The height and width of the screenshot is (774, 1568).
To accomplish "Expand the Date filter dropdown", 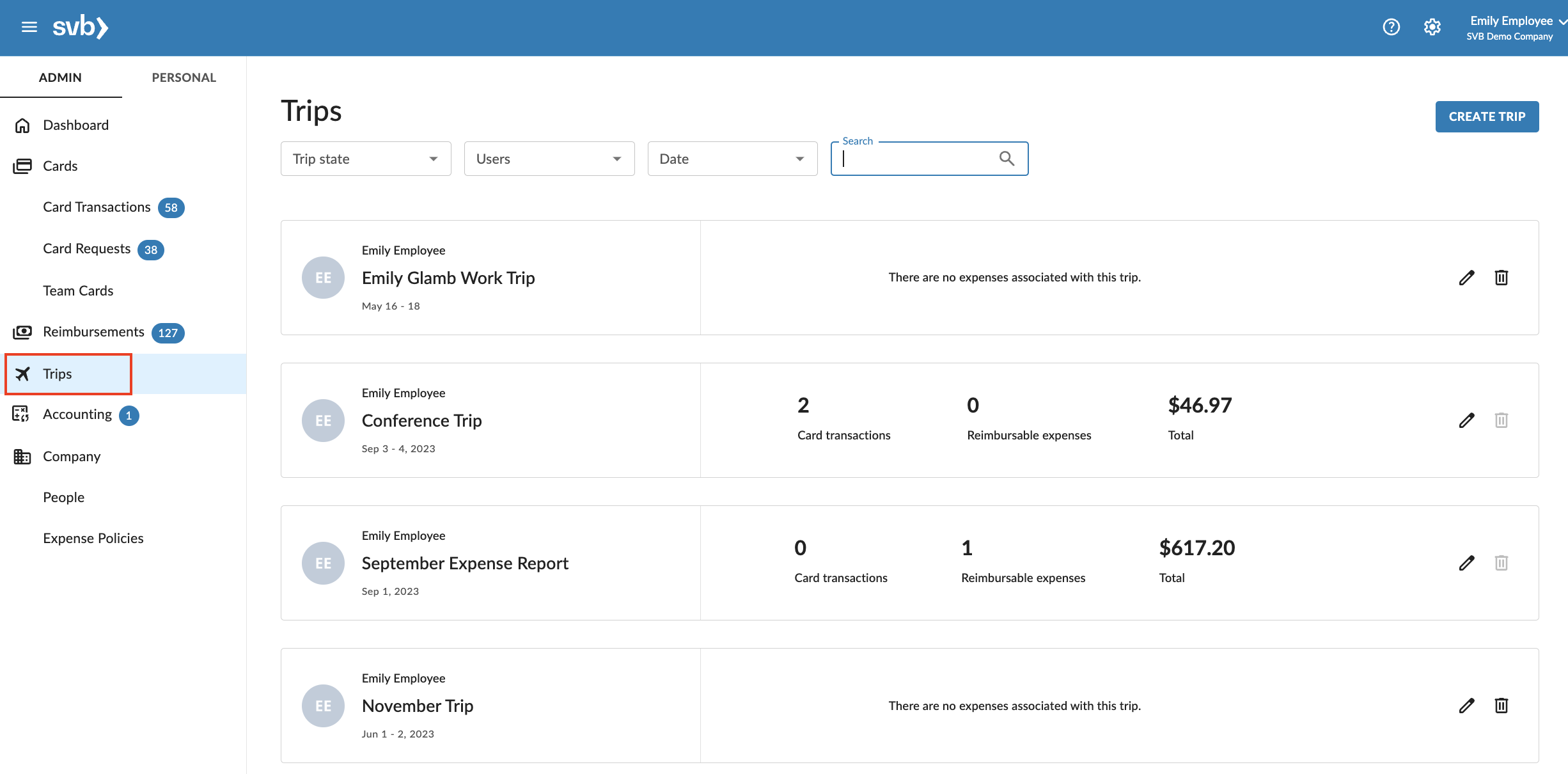I will 732,159.
